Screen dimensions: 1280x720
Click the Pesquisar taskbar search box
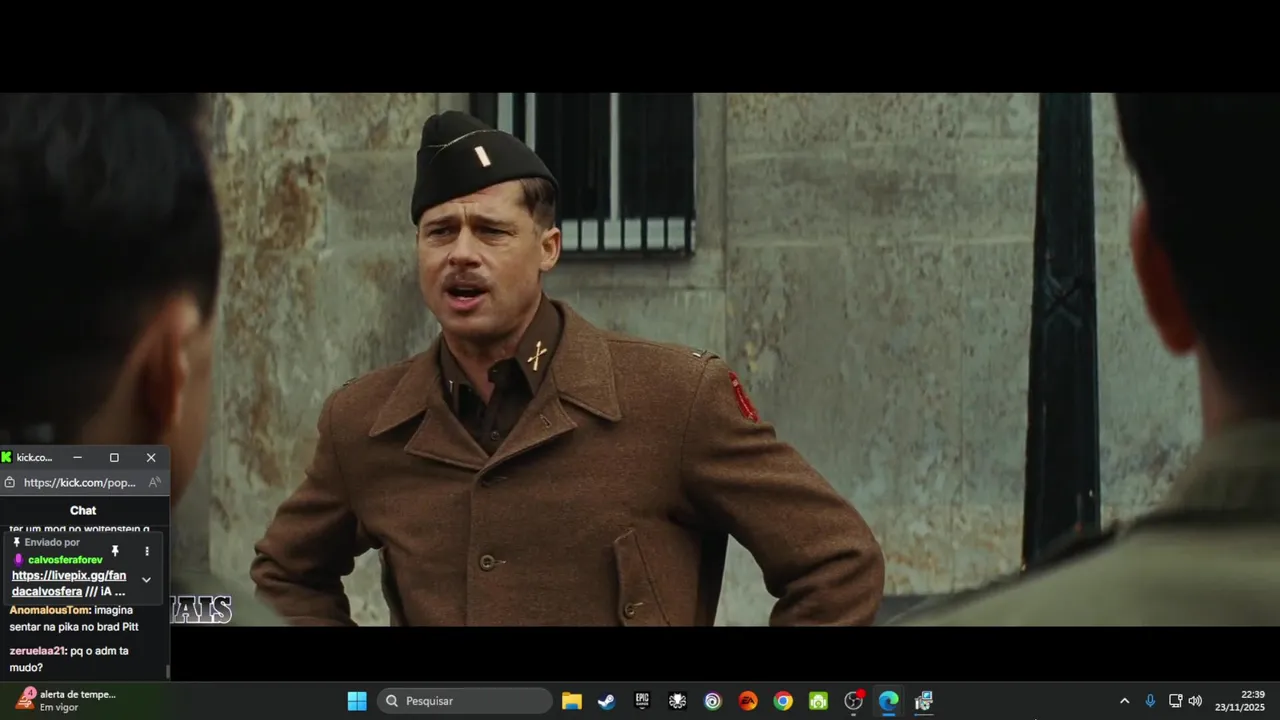tap(464, 701)
